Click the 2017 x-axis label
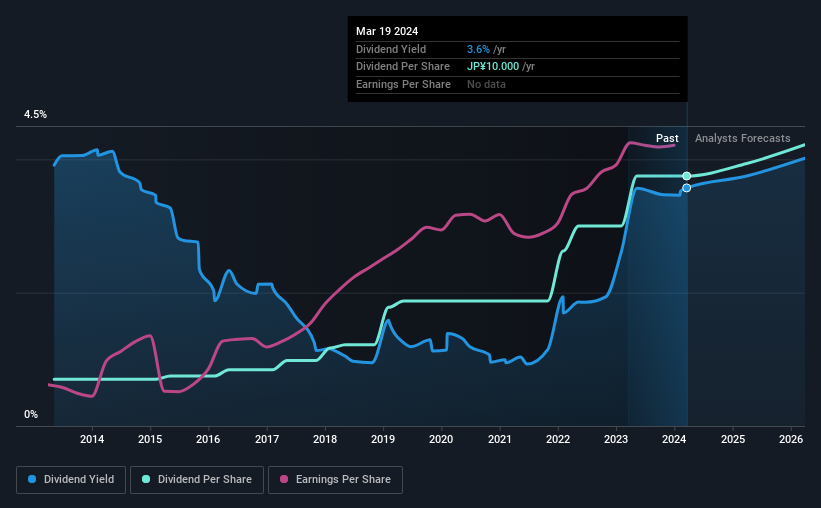821x508 pixels. tap(267, 439)
